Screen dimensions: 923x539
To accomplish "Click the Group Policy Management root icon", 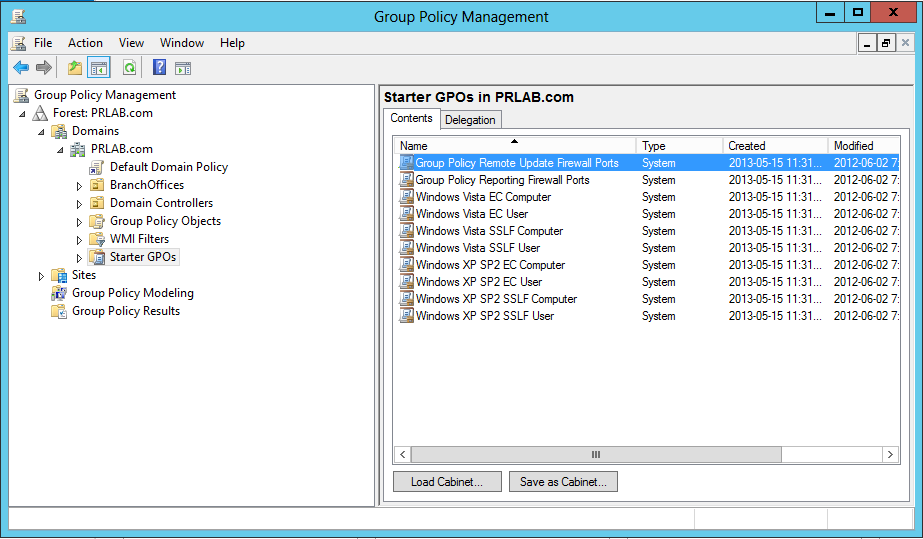I will point(21,95).
